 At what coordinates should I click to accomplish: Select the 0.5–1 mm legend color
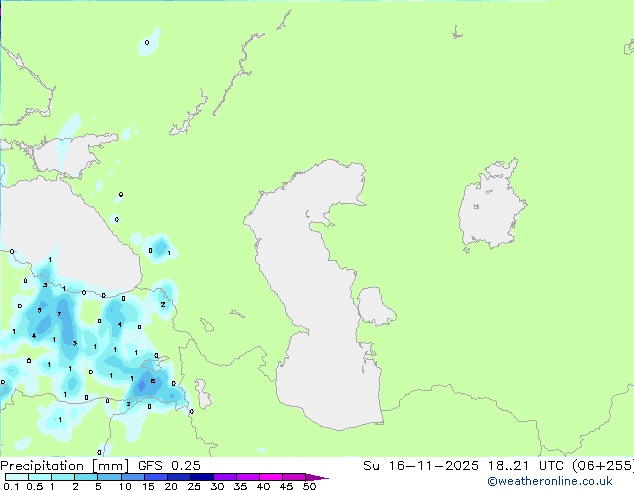pos(40,477)
